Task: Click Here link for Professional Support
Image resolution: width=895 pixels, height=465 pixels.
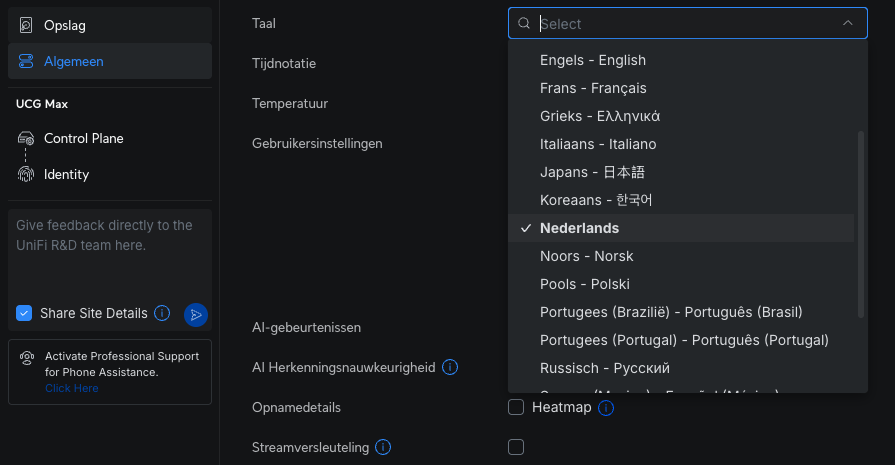Action: [x=72, y=388]
